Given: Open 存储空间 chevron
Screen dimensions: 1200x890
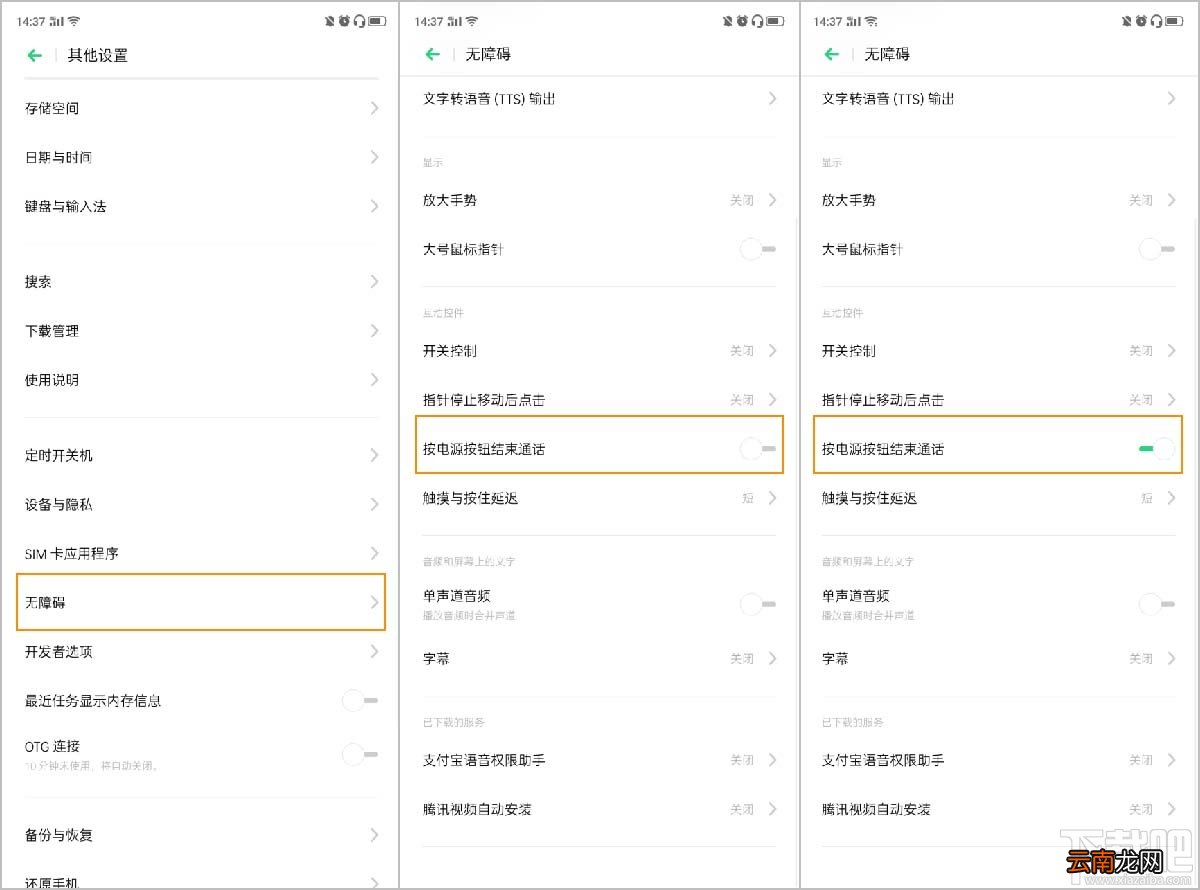Looking at the screenshot, I should pyautogui.click(x=374, y=108).
